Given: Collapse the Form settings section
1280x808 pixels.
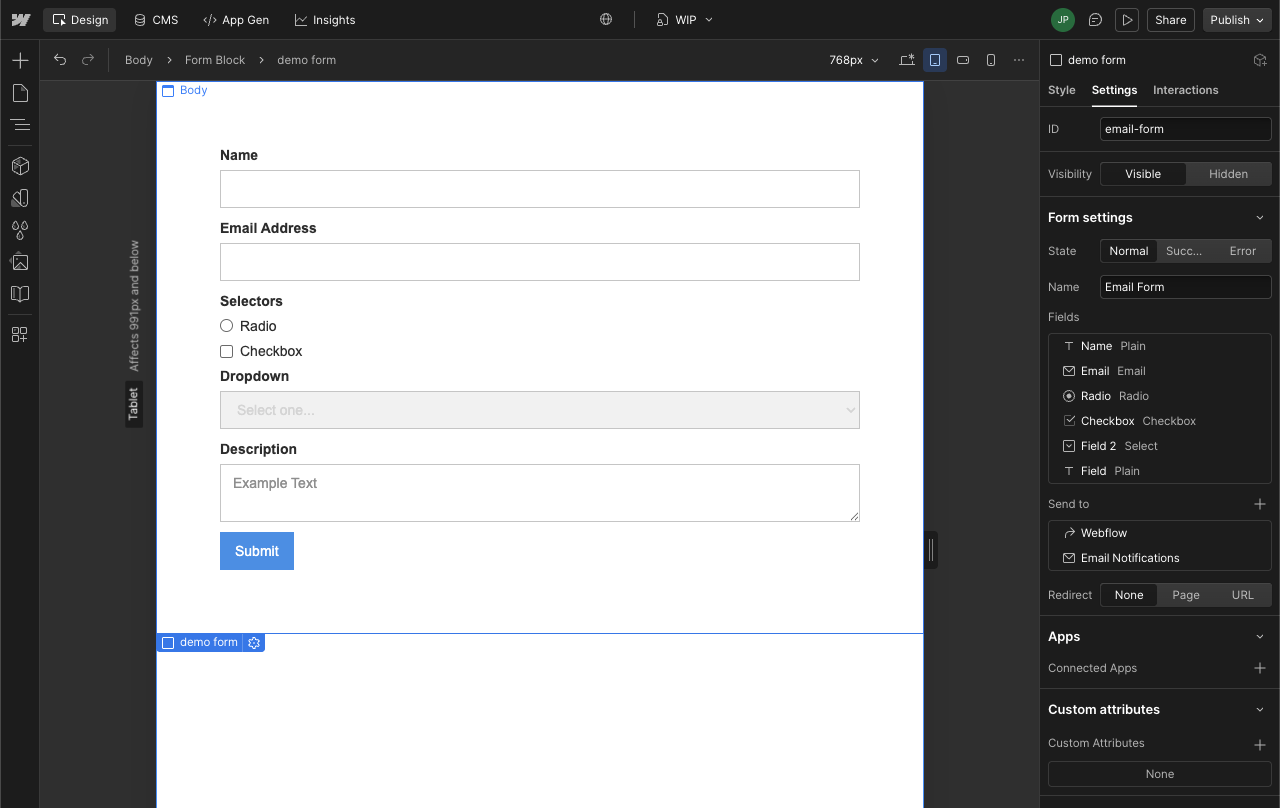Looking at the screenshot, I should (x=1259, y=217).
